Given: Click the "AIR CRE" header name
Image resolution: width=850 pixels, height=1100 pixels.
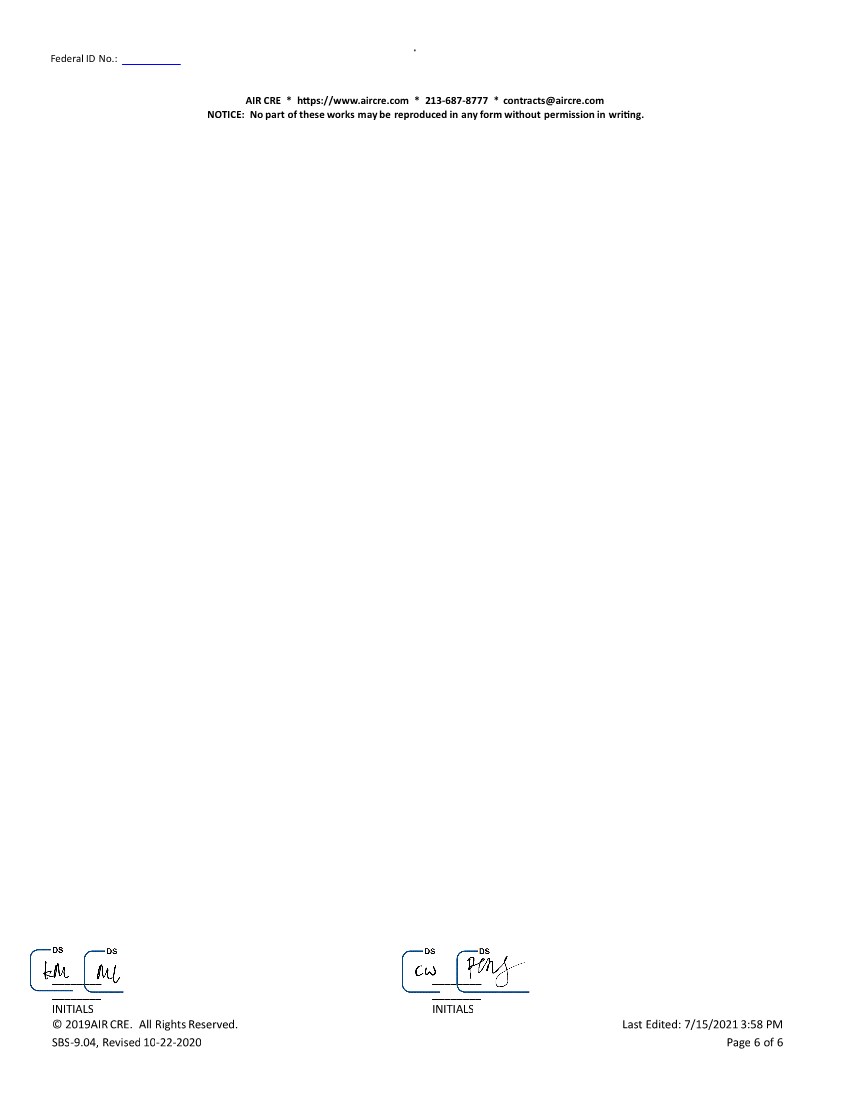Looking at the screenshot, I should (x=263, y=100).
